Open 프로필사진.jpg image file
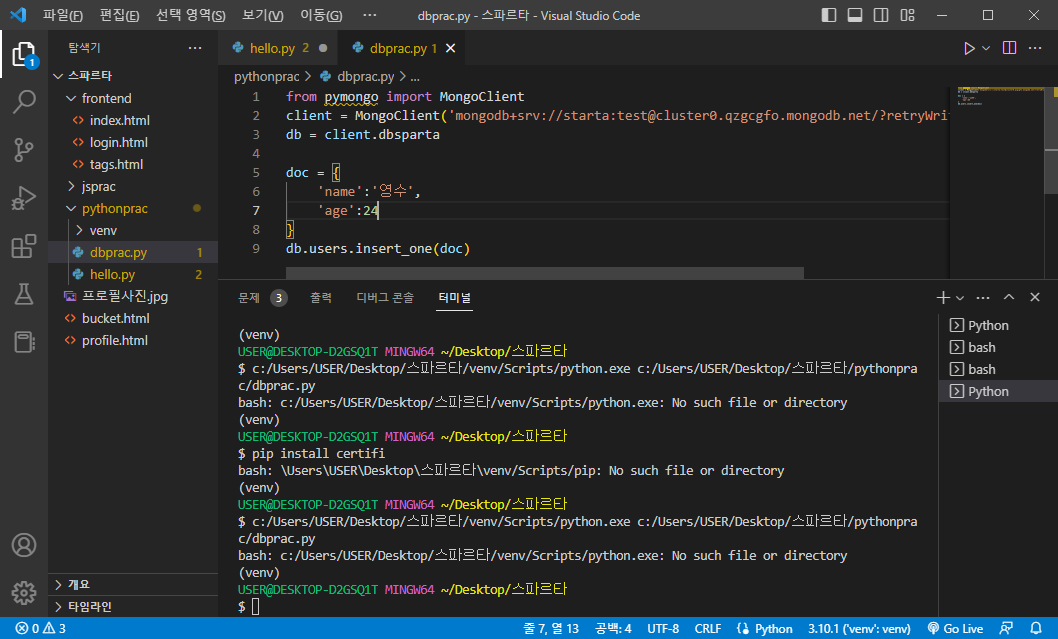The width and height of the screenshot is (1058, 639). pyautogui.click(x=133, y=296)
